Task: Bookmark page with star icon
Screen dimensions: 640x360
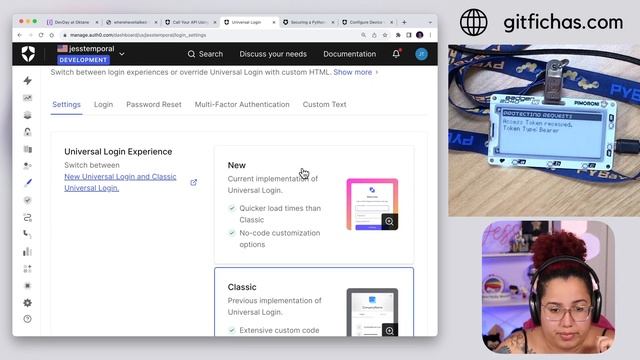Action: click(385, 35)
